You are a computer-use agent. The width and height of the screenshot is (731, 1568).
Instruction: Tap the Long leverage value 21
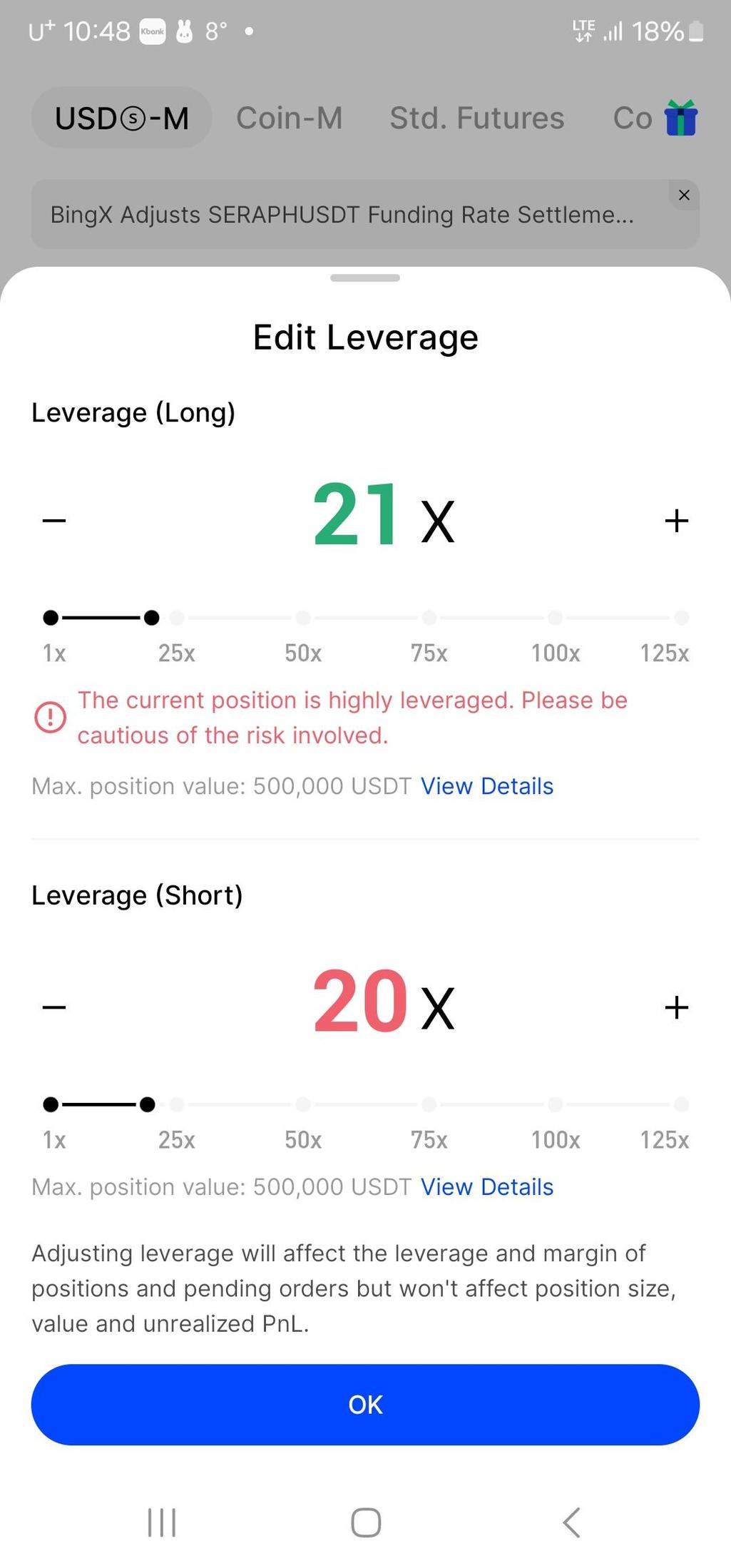coord(355,514)
